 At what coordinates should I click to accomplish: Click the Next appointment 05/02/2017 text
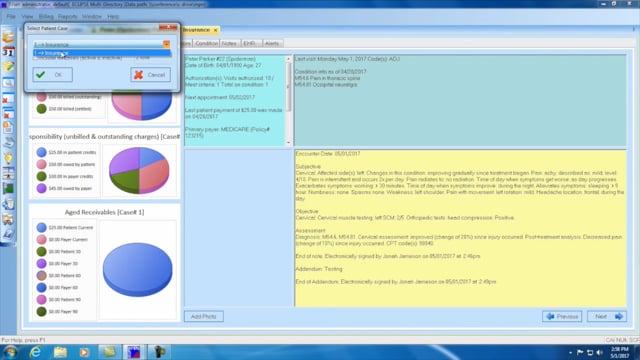tap(220, 97)
